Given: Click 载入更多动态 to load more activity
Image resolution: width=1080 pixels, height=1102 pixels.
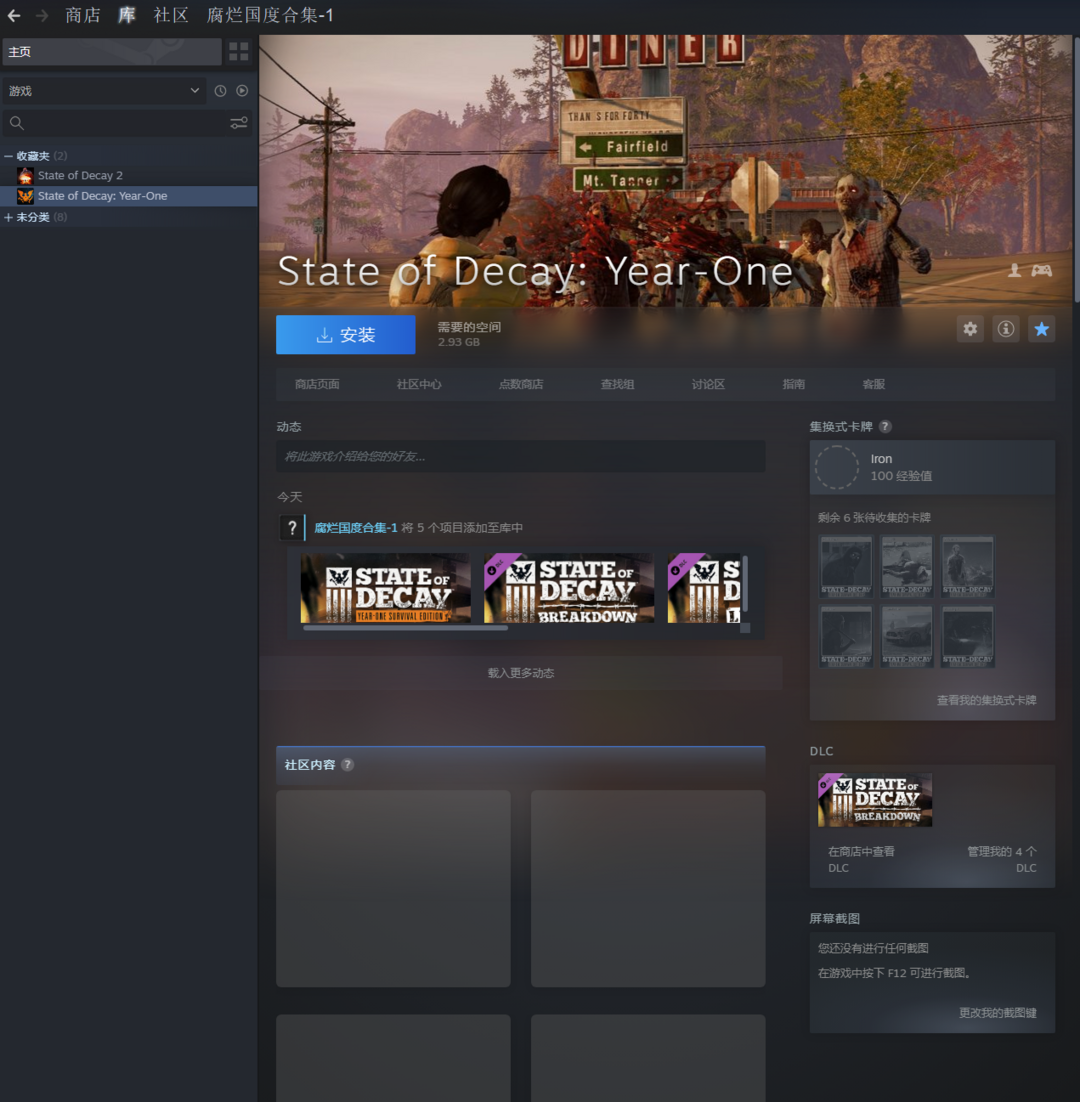Looking at the screenshot, I should 521,673.
